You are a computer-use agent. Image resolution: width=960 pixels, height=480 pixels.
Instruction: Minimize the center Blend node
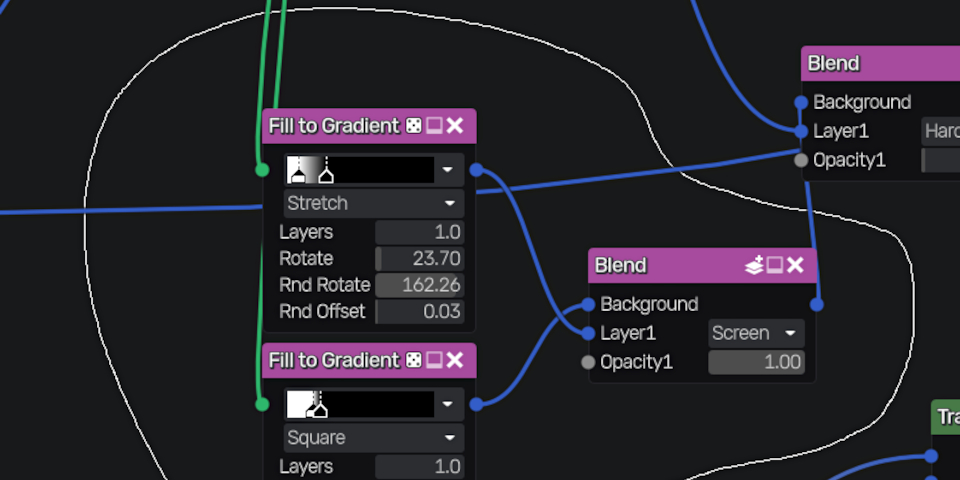[775, 266]
